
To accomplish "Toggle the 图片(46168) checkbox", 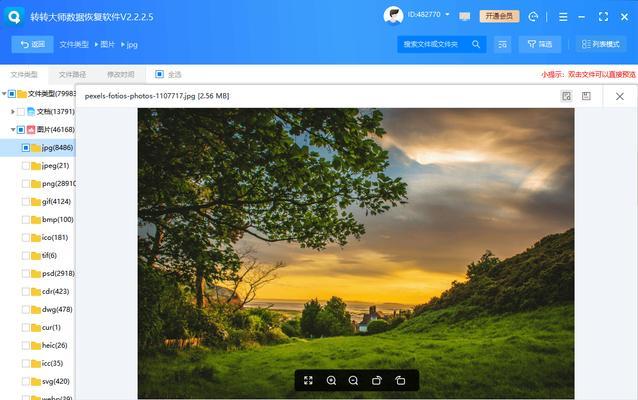I will (x=21, y=129).
